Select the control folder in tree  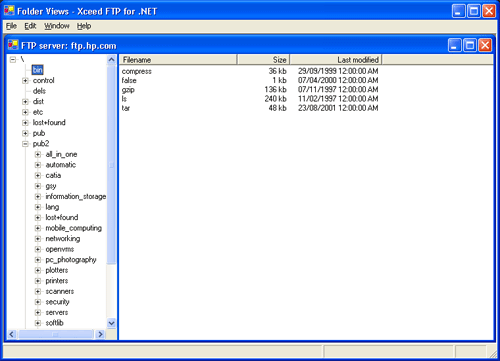tap(44, 81)
